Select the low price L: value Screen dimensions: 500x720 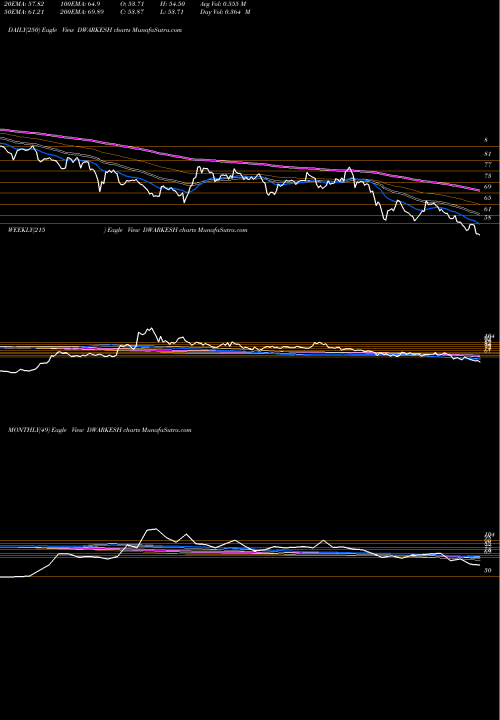174,12
